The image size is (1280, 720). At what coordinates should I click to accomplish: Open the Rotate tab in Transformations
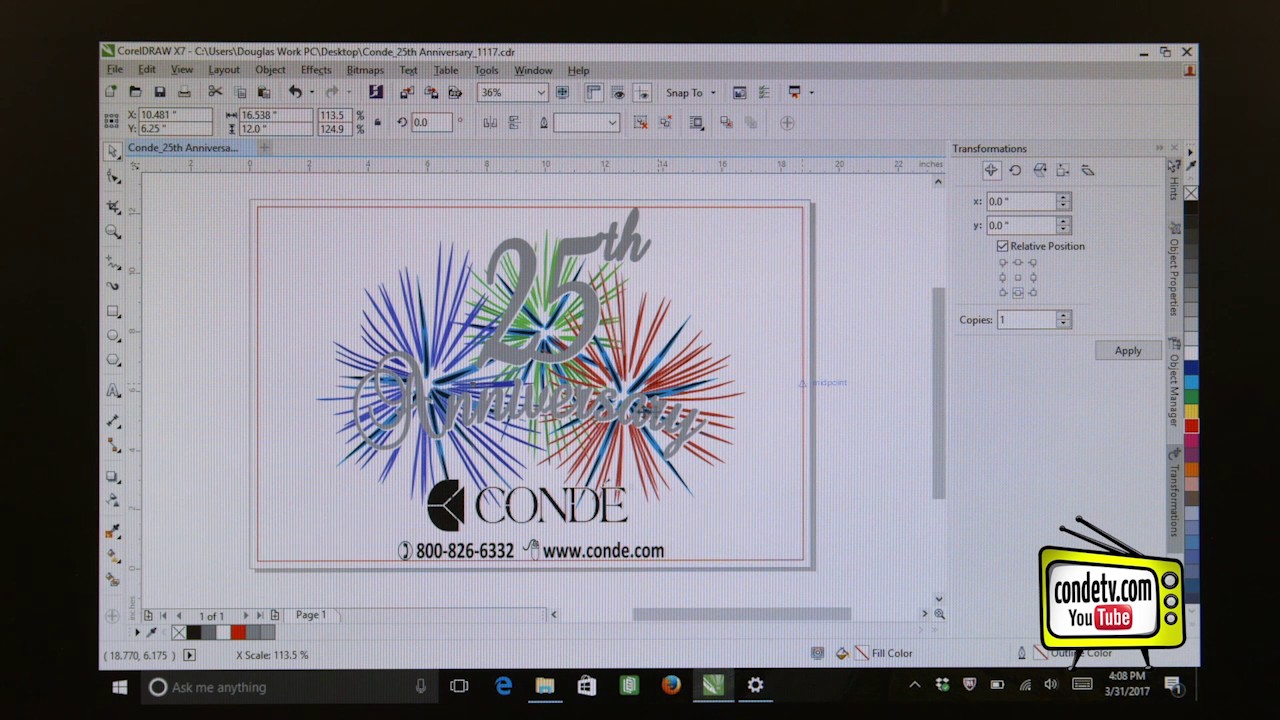coord(1015,170)
